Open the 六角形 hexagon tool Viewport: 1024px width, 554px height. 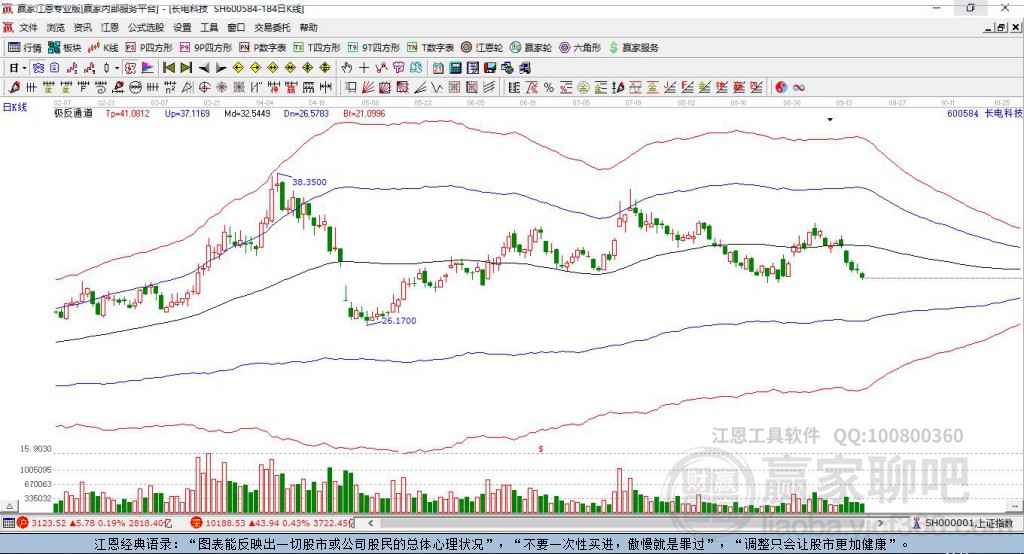tap(580, 48)
